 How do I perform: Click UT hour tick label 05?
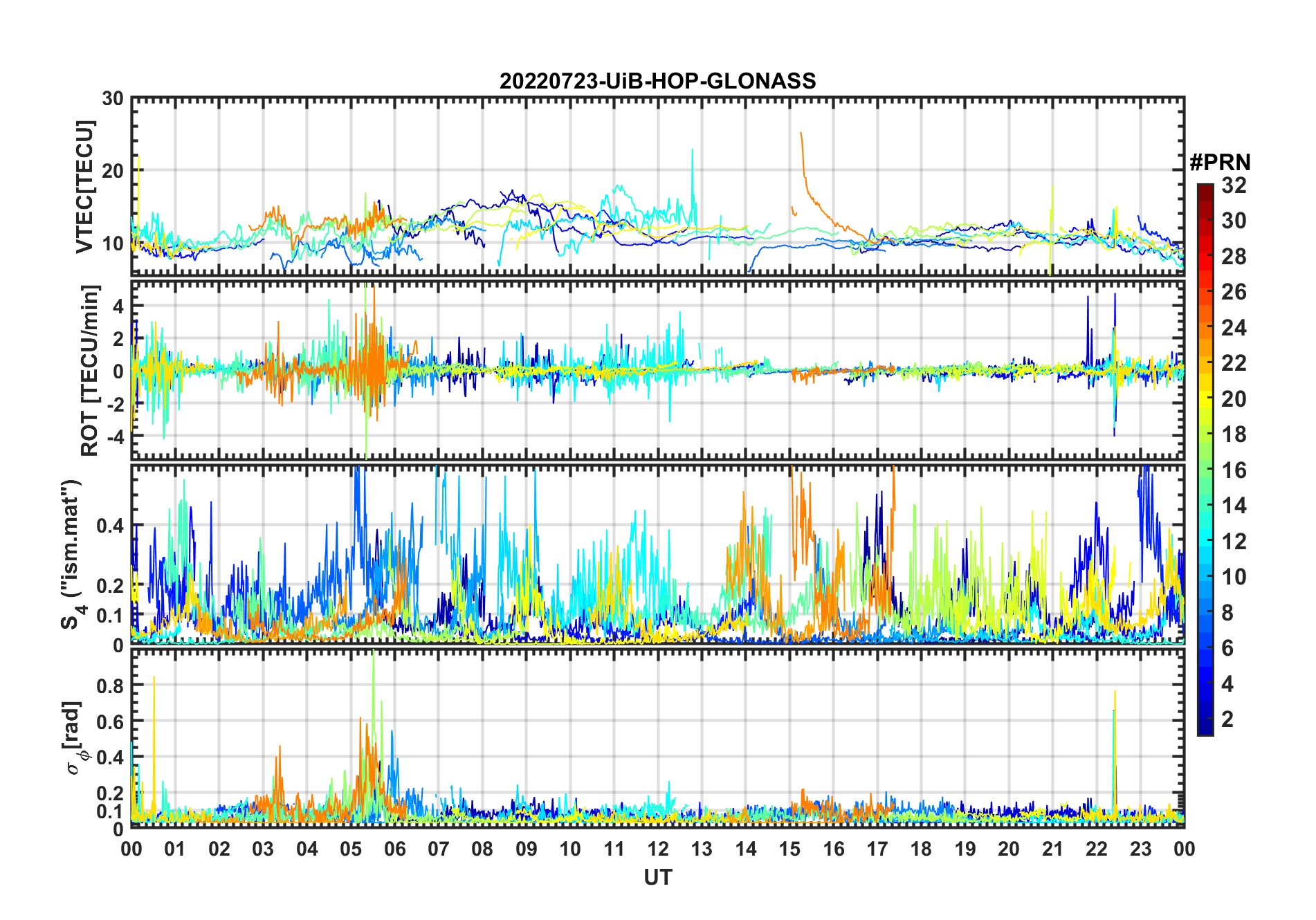pyautogui.click(x=351, y=849)
